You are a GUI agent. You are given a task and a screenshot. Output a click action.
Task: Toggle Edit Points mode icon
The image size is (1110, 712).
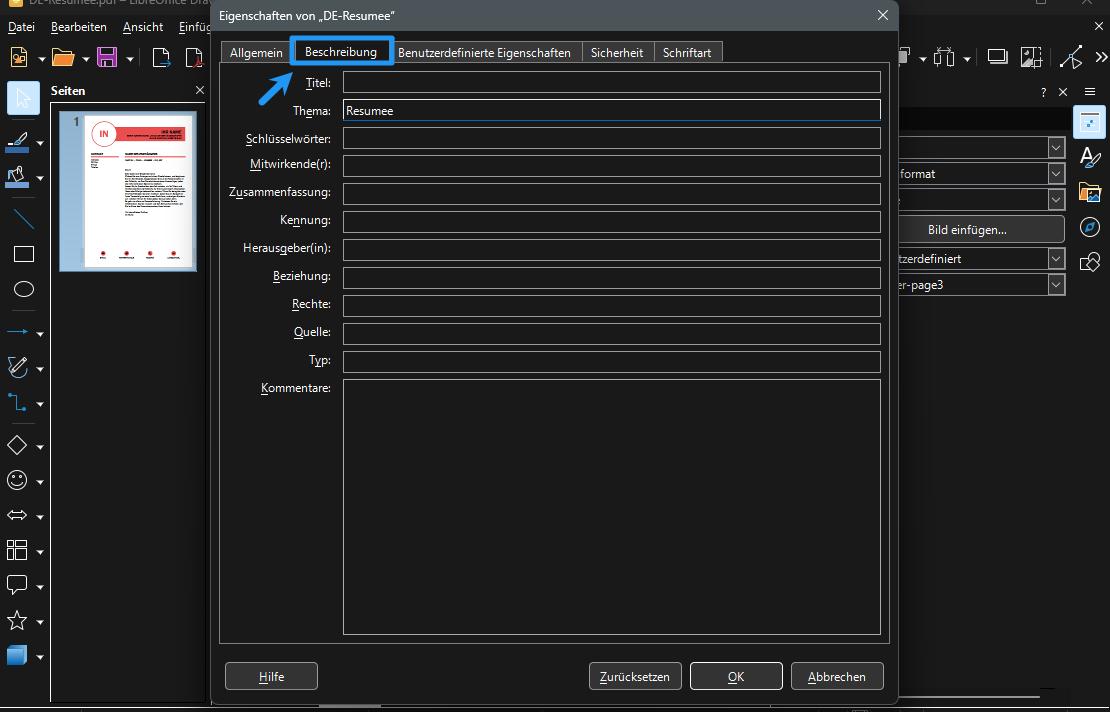click(1071, 57)
